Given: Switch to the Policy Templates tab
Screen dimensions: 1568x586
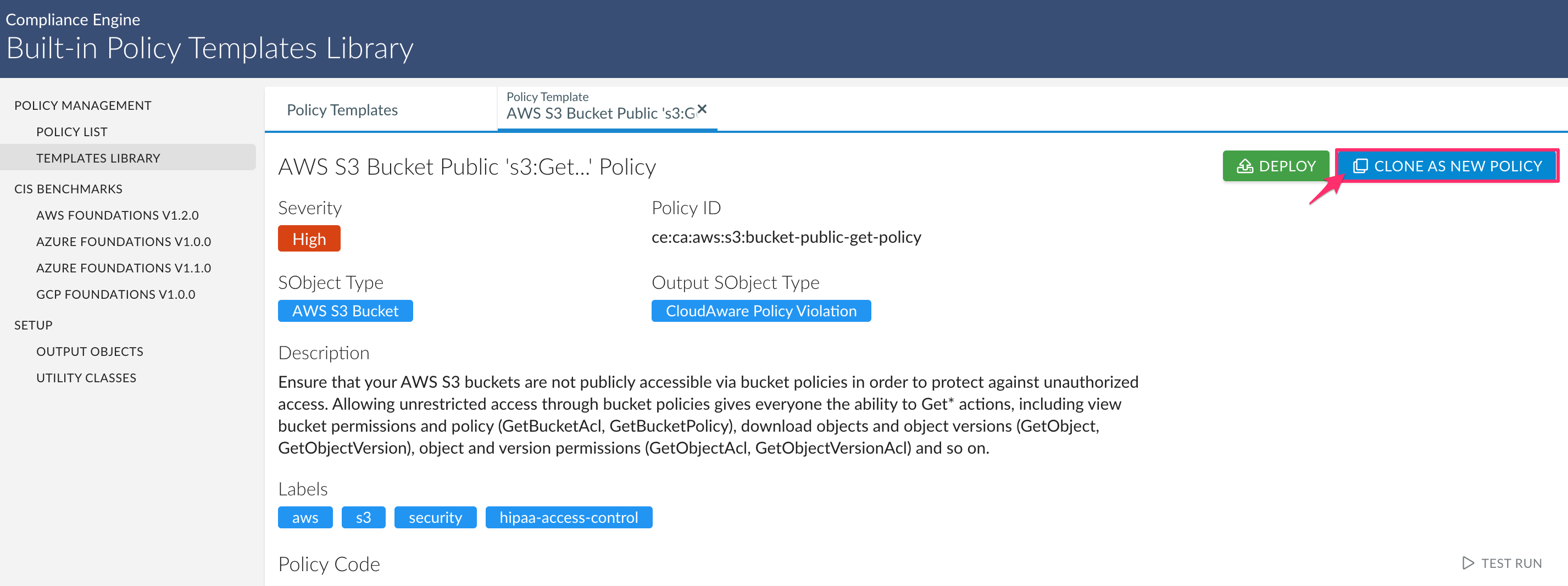Looking at the screenshot, I should [x=342, y=110].
